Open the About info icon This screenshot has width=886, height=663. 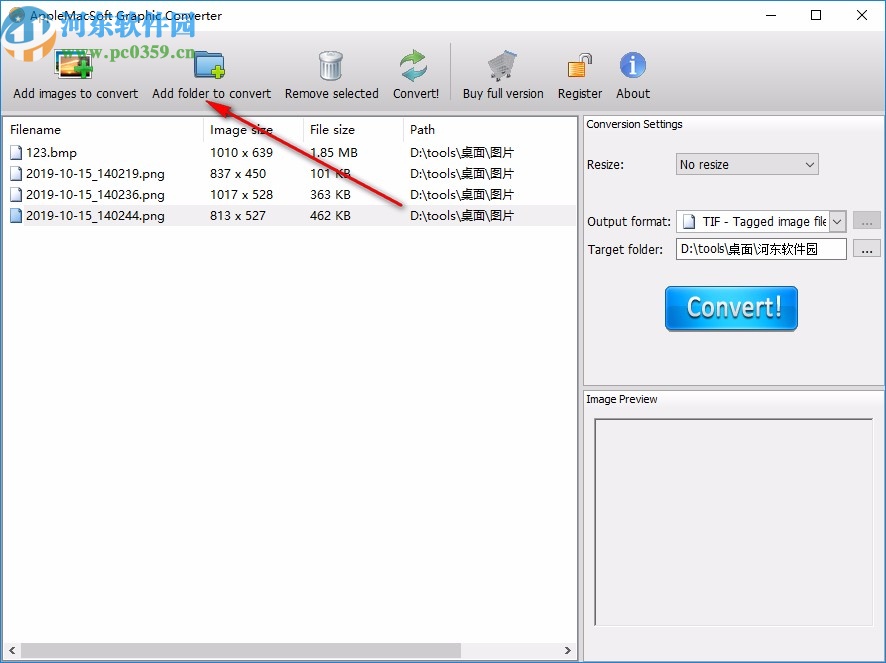point(632,62)
